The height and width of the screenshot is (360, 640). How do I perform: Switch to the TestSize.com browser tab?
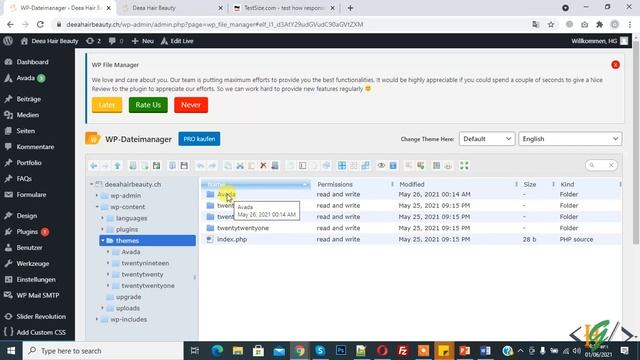(284, 8)
